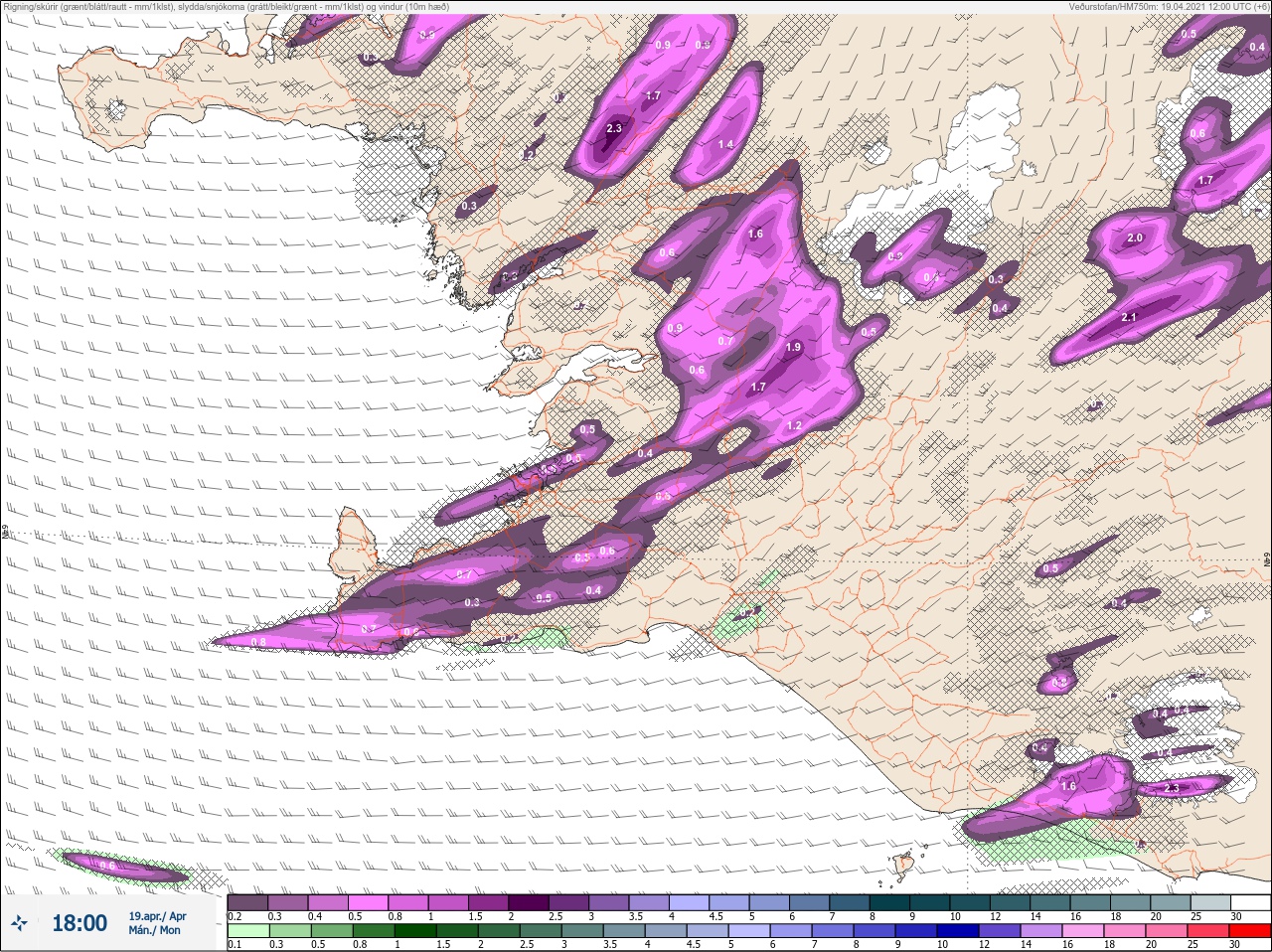Click the 18:00 forecast time label
1272x952 pixels.
pos(79,923)
